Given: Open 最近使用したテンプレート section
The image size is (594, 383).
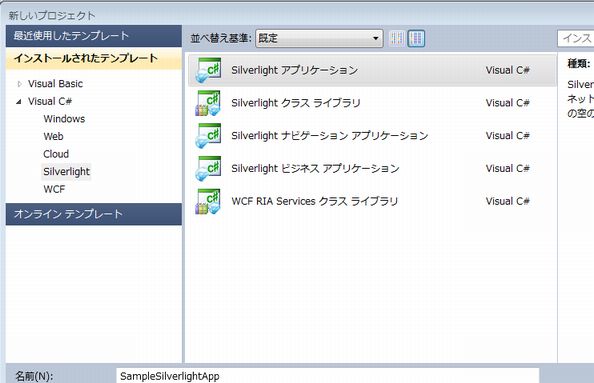Looking at the screenshot, I should click(94, 36).
